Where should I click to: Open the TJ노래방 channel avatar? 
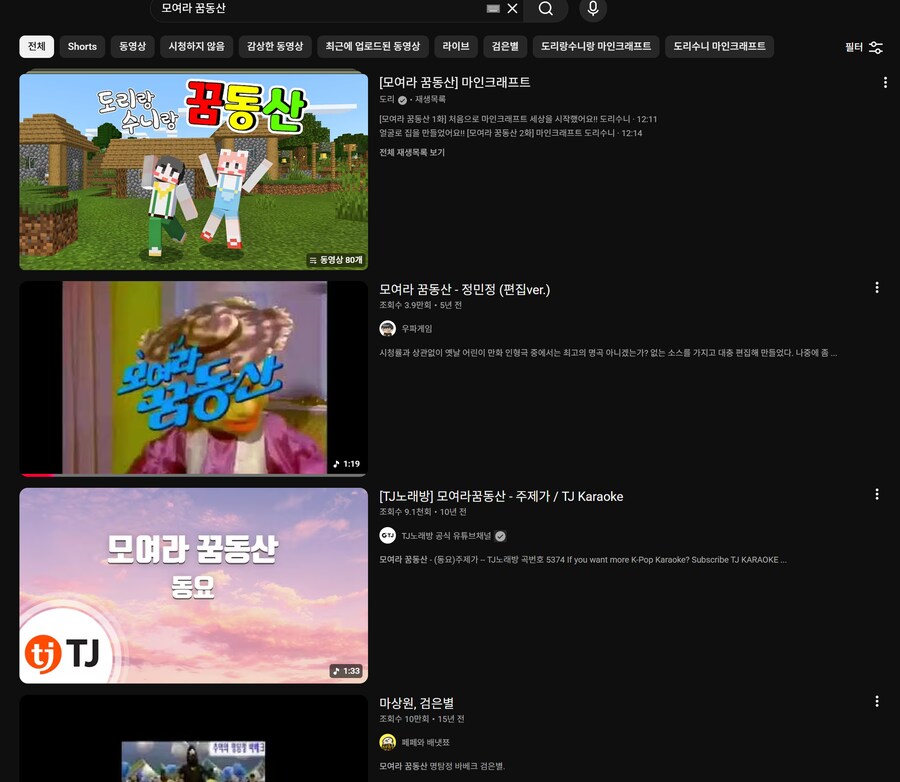(x=387, y=535)
